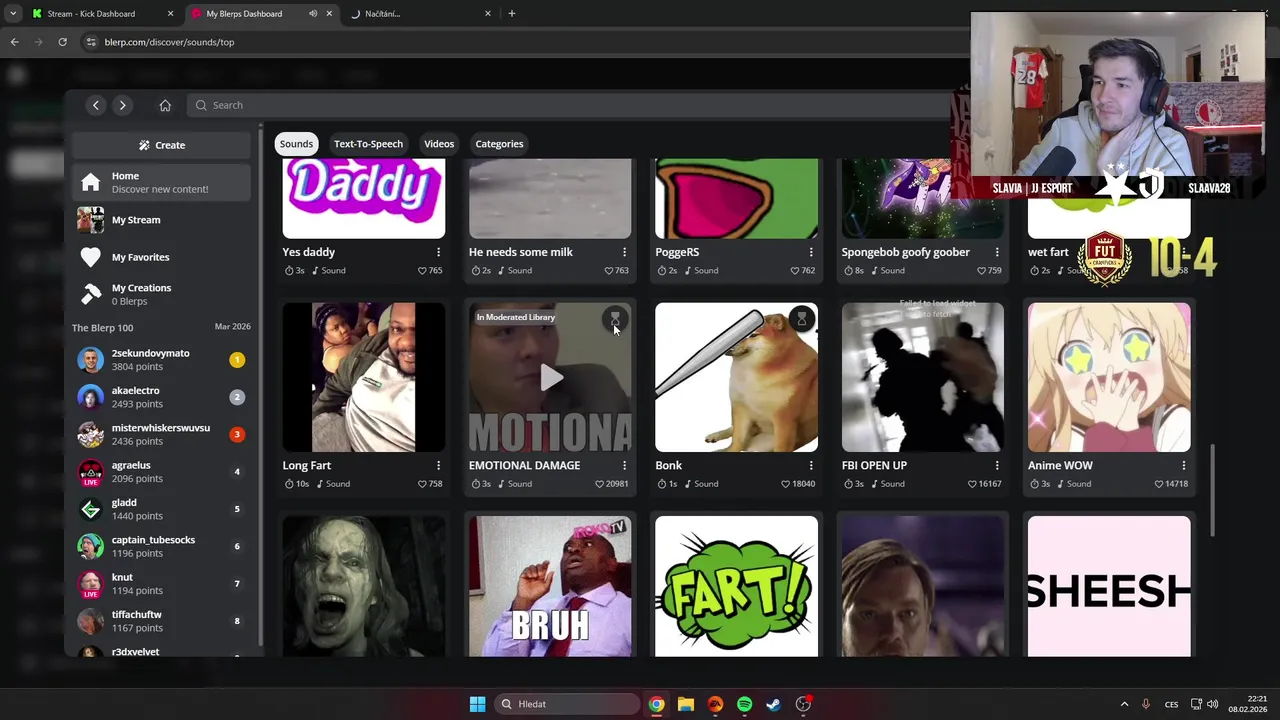Show hidden system tray icons
Screen dimensions: 1280x720
[1125, 704]
